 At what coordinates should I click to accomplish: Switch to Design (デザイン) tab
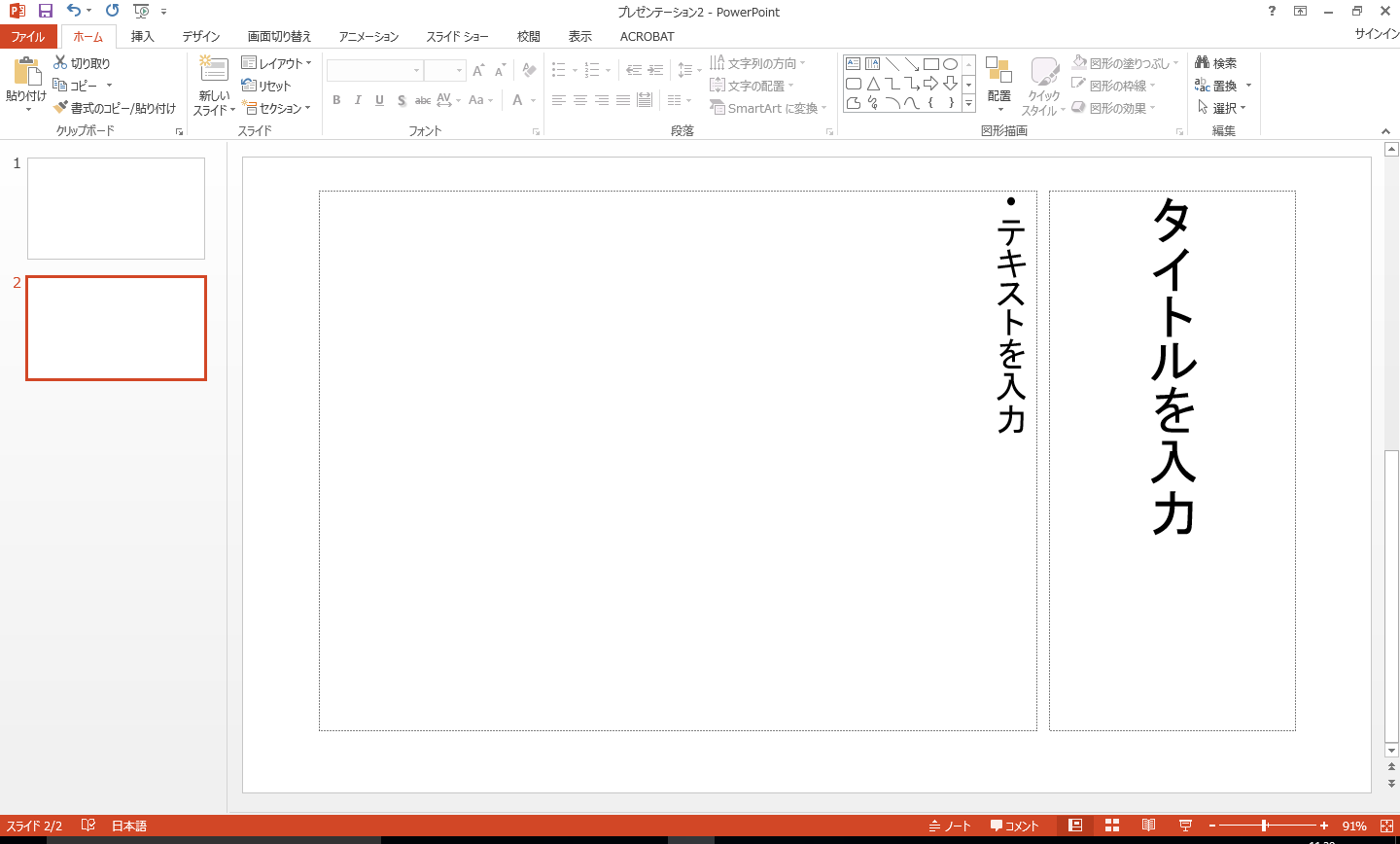pyautogui.click(x=201, y=36)
